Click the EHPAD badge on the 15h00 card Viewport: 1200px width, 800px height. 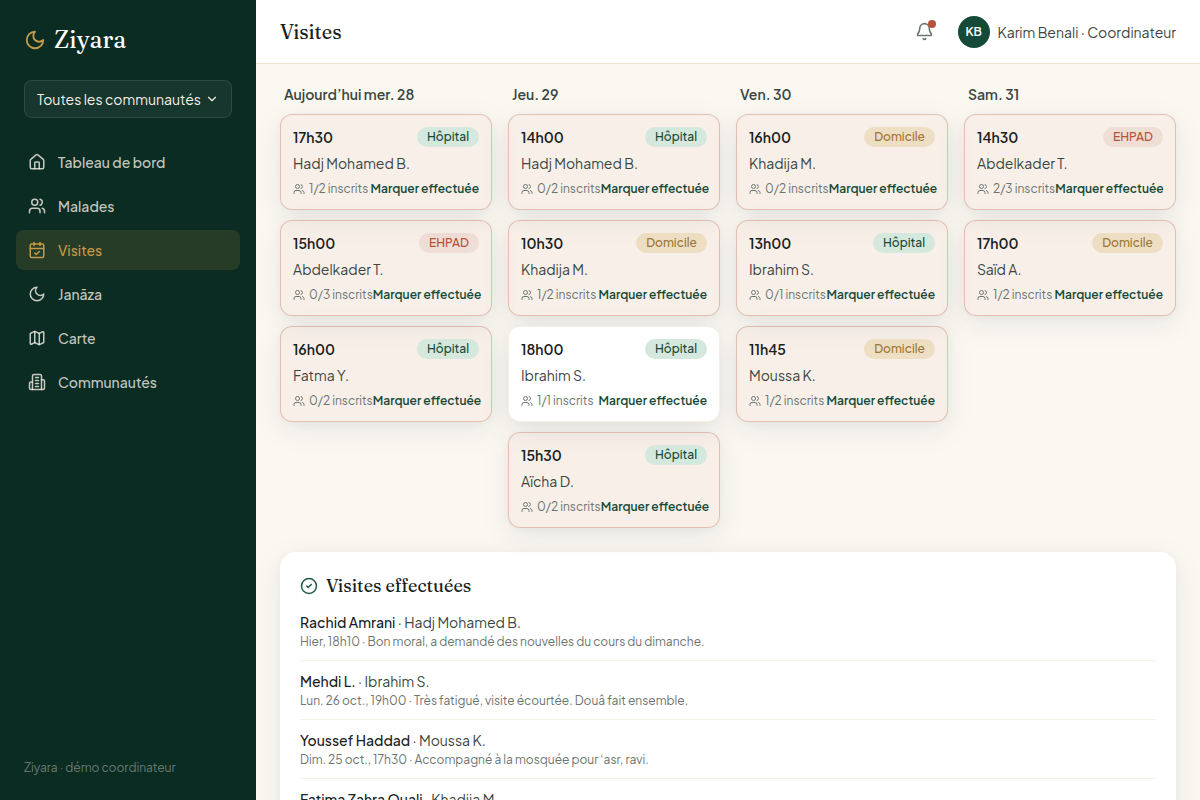(x=449, y=243)
